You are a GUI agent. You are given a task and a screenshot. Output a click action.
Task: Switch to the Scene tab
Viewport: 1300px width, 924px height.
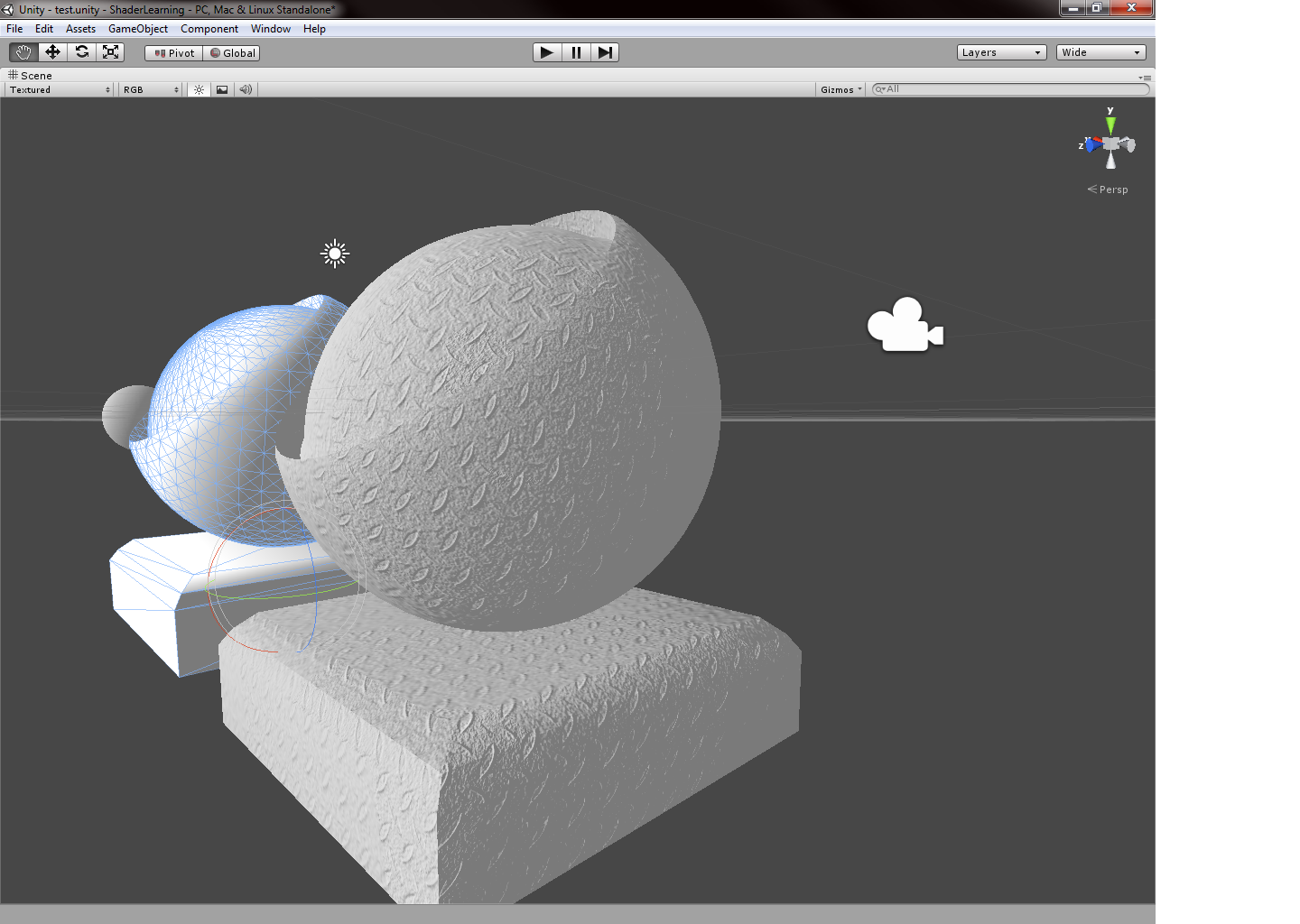click(30, 76)
